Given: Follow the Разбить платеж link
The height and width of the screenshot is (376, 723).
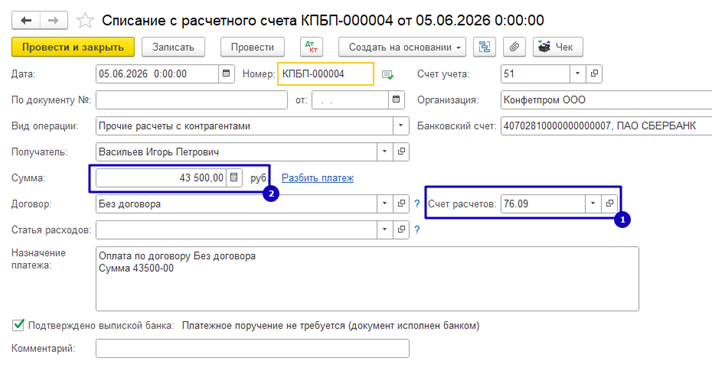Looking at the screenshot, I should point(318,178).
